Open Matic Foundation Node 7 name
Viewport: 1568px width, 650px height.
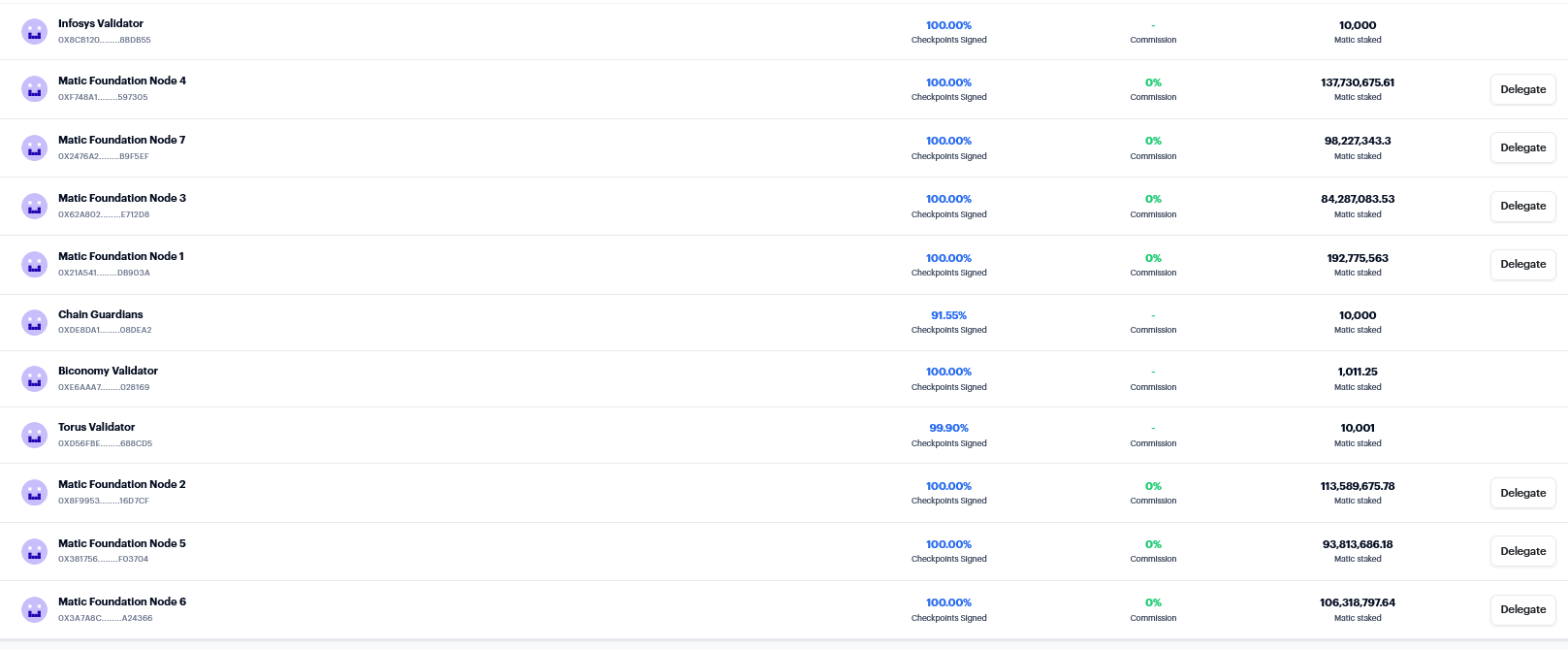[x=122, y=140]
